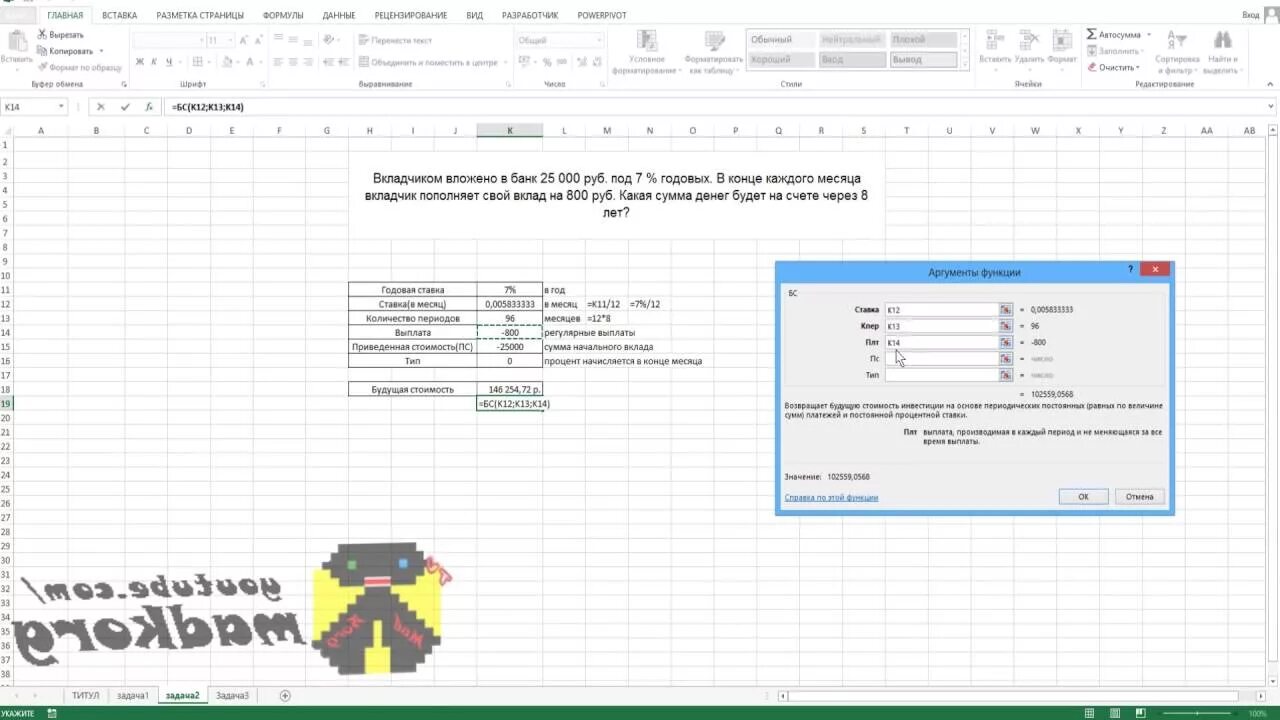The height and width of the screenshot is (720, 1280).
Task: Click the dialog help question mark
Action: point(1131,269)
